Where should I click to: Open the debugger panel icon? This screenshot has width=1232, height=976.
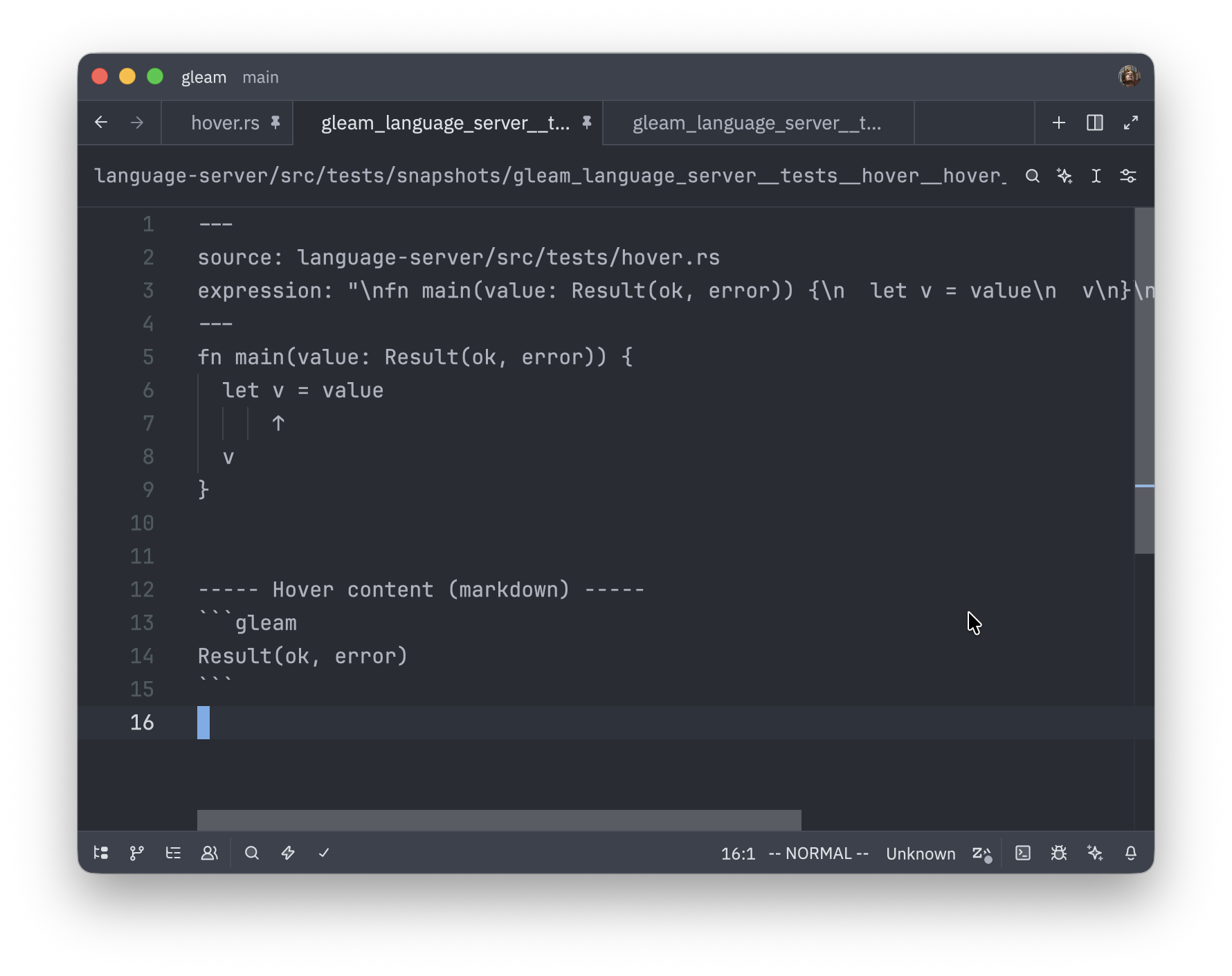[1059, 853]
